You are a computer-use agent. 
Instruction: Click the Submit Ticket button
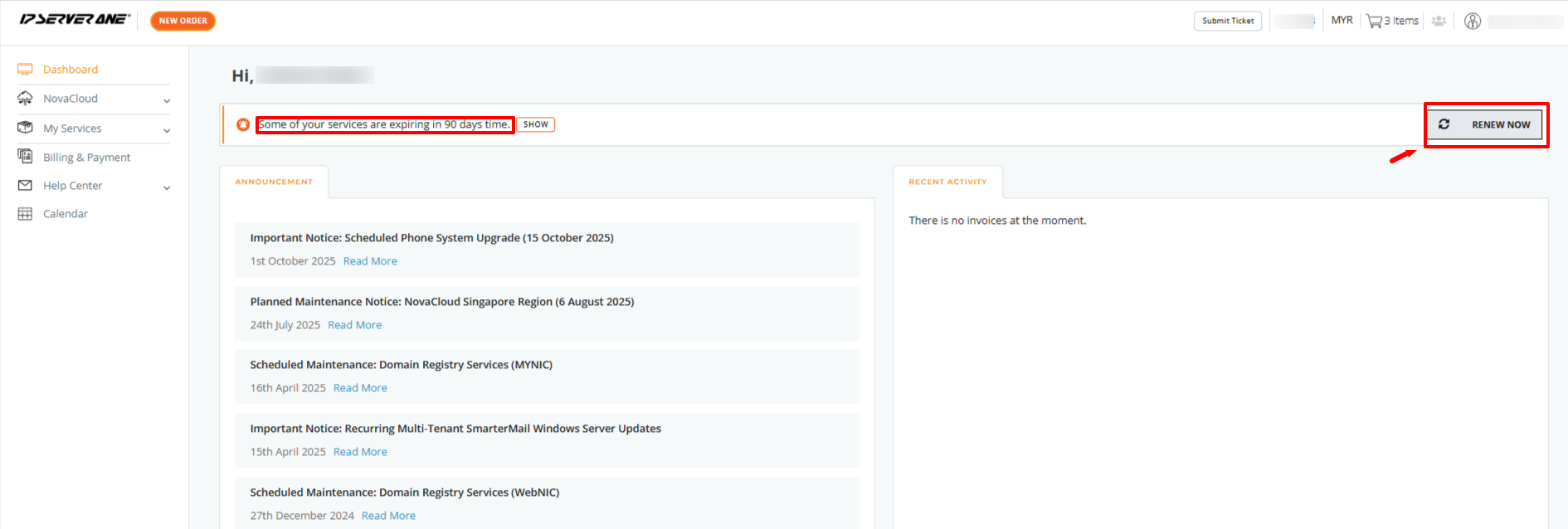(x=1227, y=21)
